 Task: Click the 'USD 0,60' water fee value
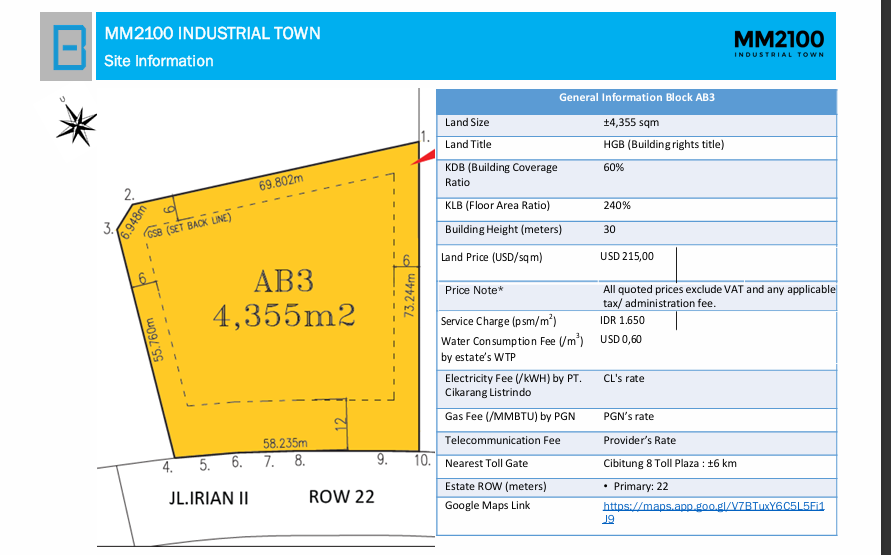point(621,340)
